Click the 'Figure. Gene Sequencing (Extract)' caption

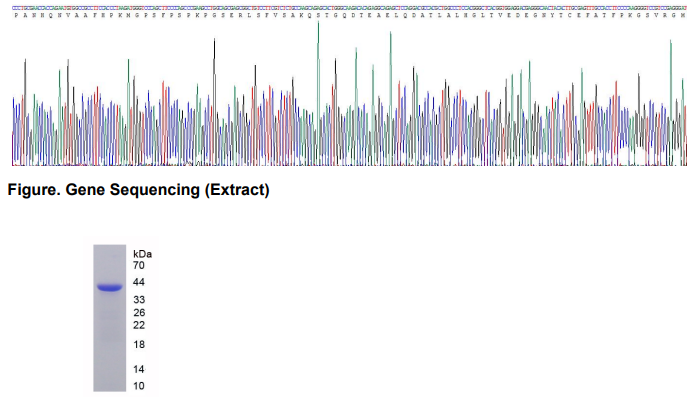point(138,190)
